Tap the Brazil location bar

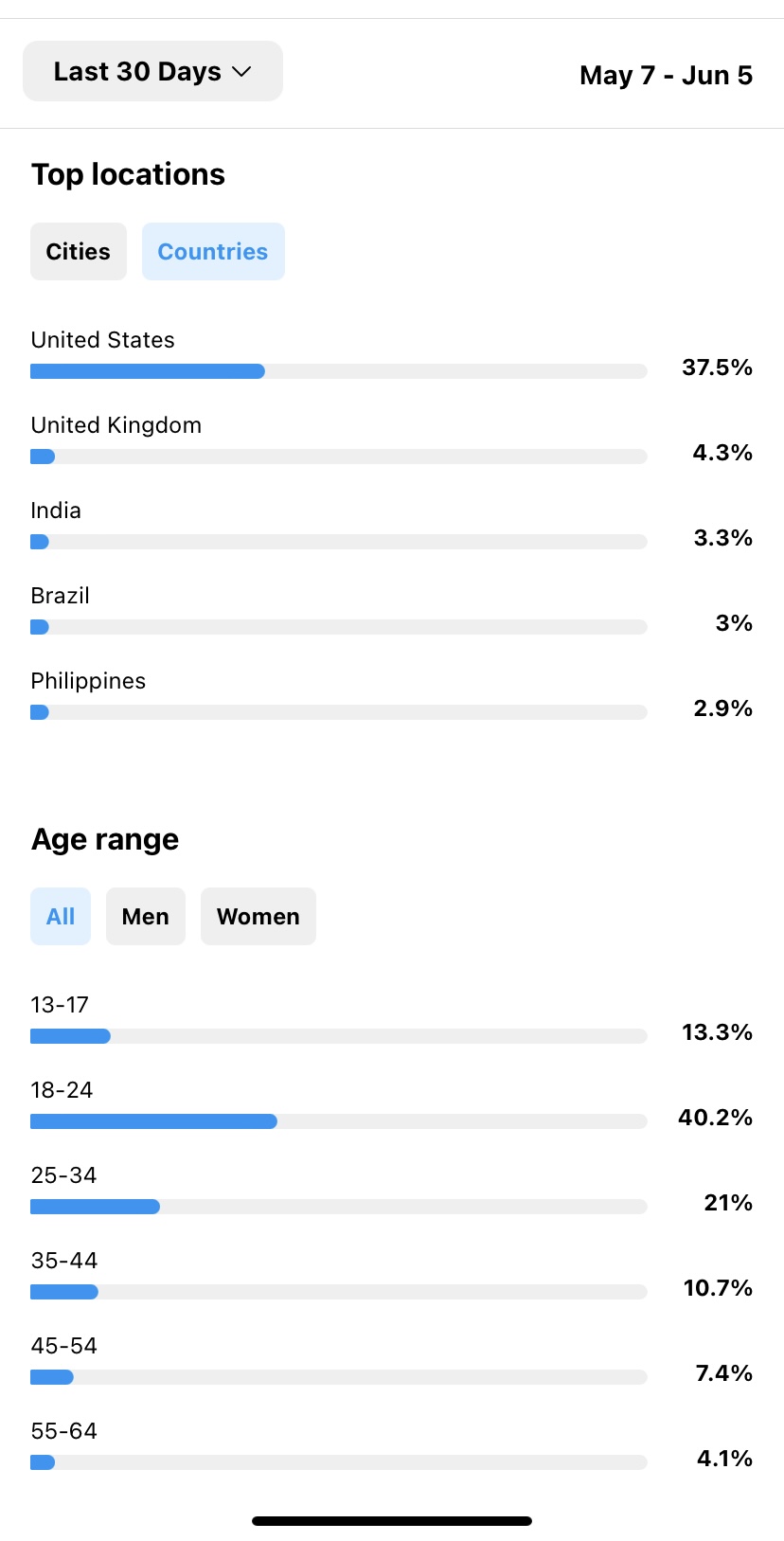tap(339, 627)
